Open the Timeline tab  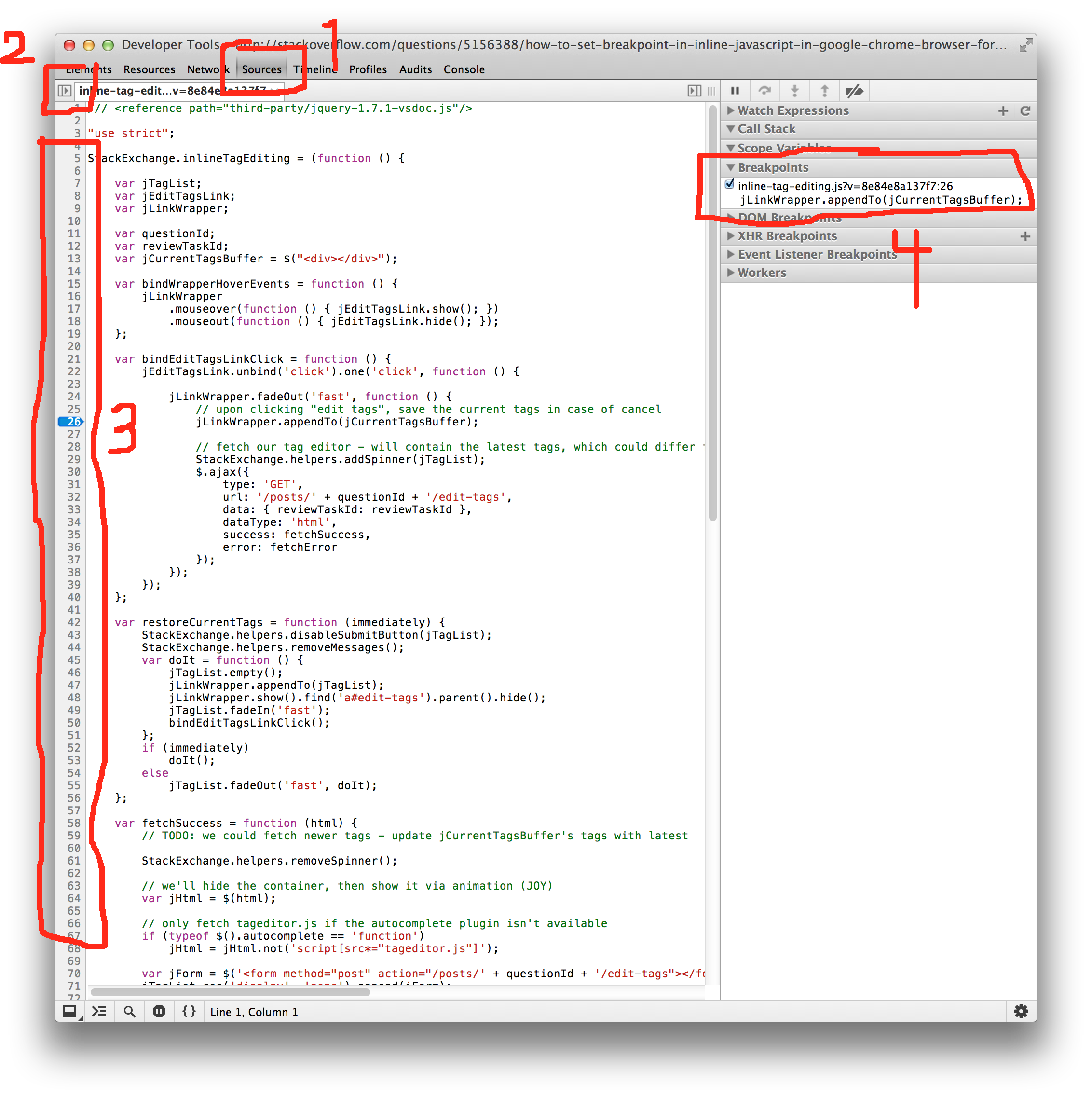(315, 69)
